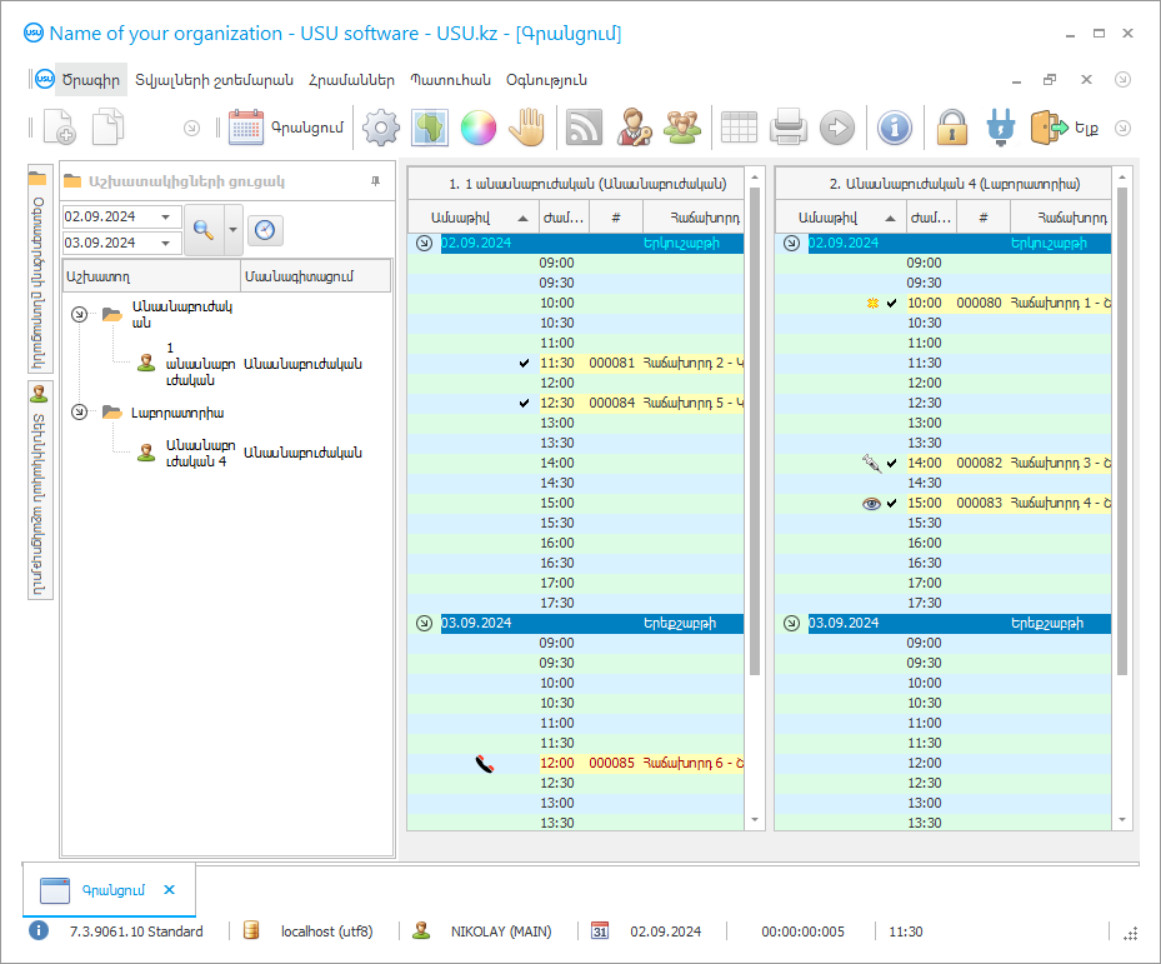The width and height of the screenshot is (1161, 964).
Task: Toggle checkmark on 12:30 appointment 000084
Action: tap(525, 403)
